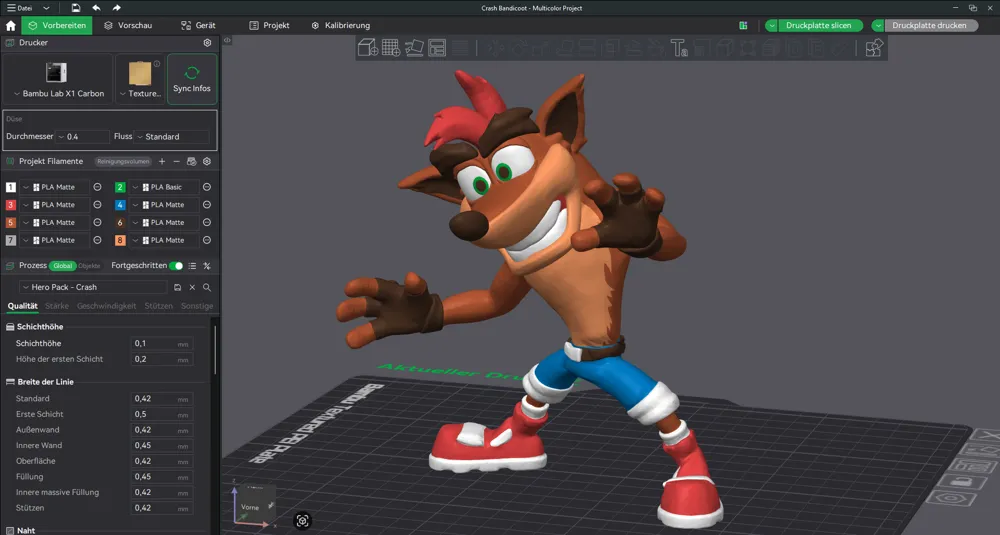Click the process settings percent icon

[207, 266]
